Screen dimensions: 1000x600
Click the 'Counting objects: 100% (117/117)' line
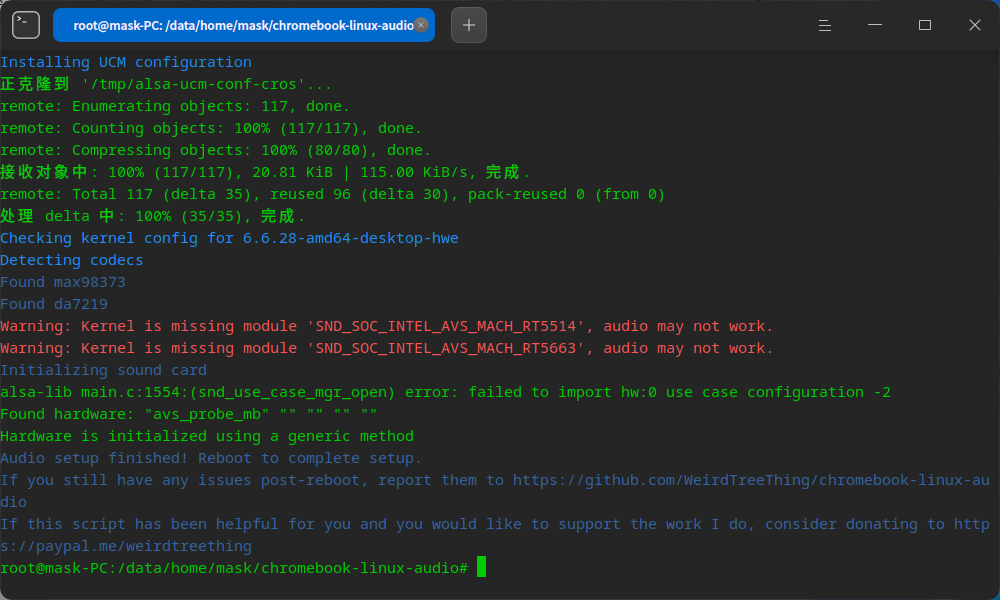coord(210,128)
